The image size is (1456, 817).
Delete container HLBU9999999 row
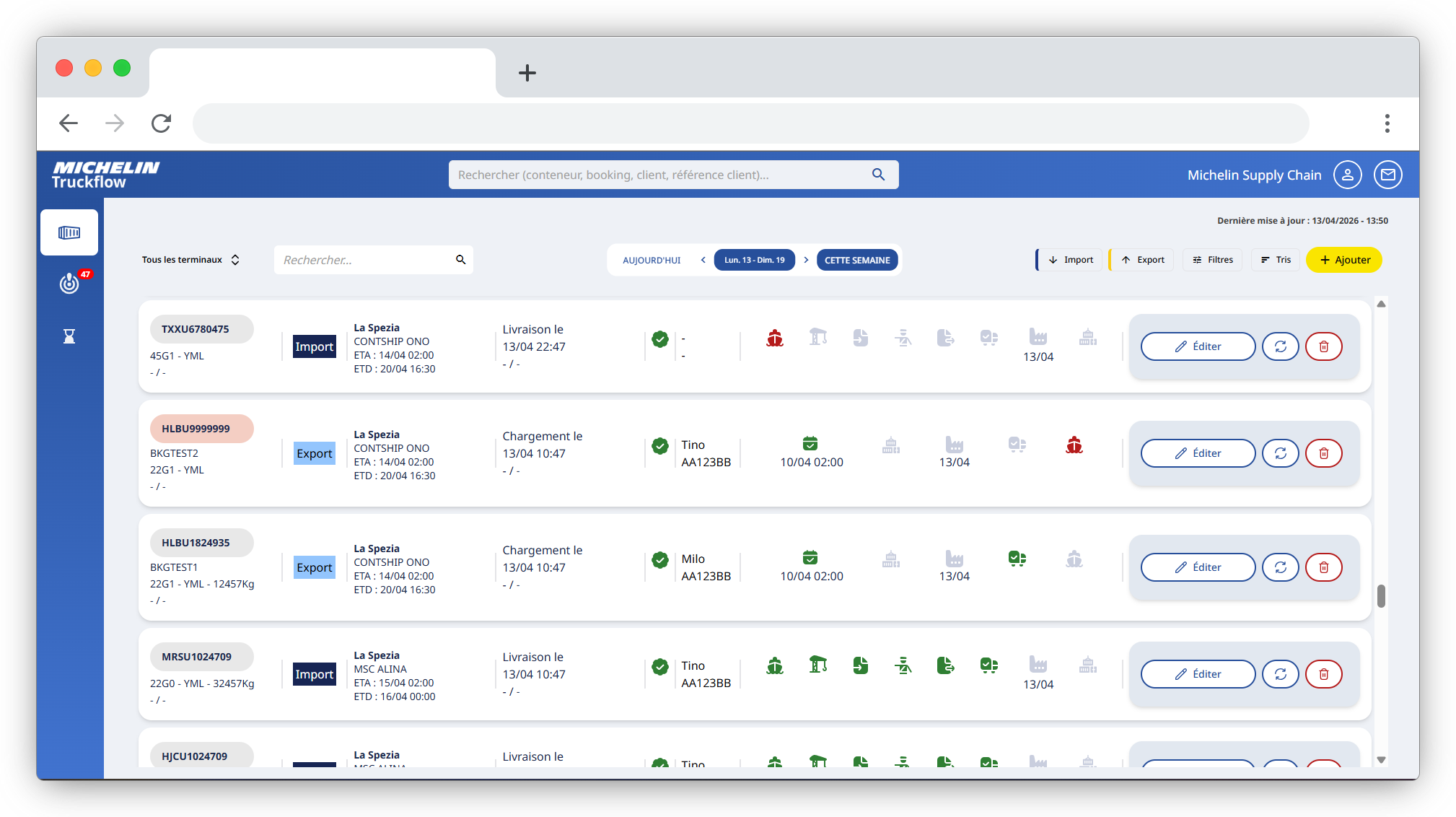click(x=1323, y=453)
